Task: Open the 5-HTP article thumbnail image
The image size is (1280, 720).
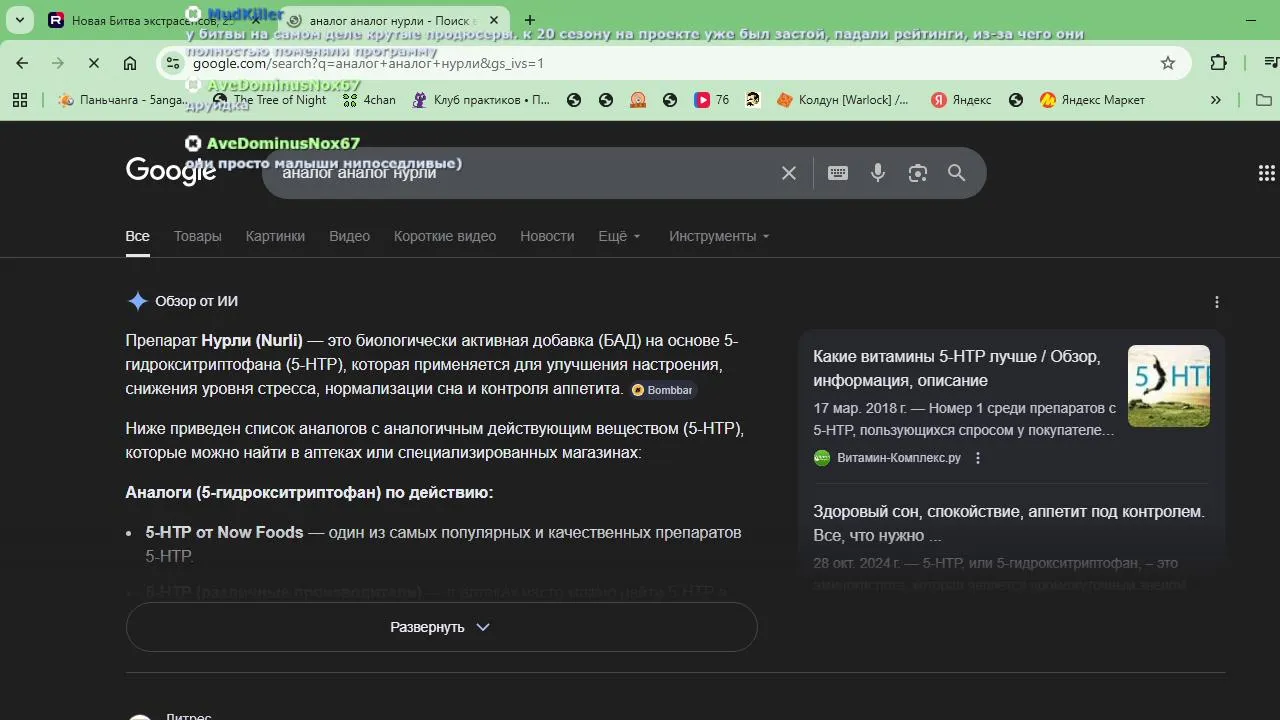Action: pyautogui.click(x=1169, y=386)
